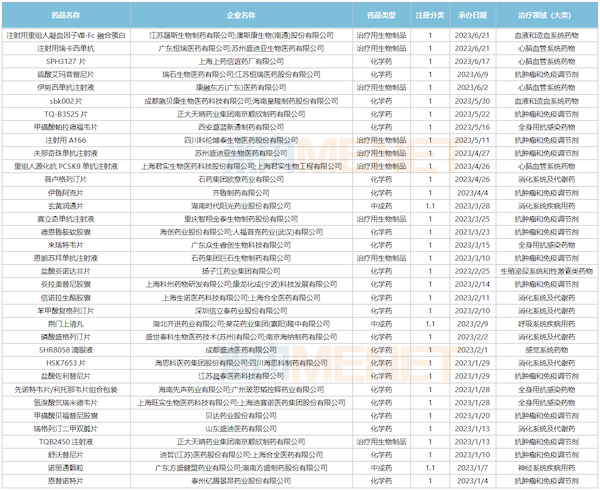Click the '甲磺酸贝福替尼胶囊' drug name
600x490 pixels.
pos(66,416)
